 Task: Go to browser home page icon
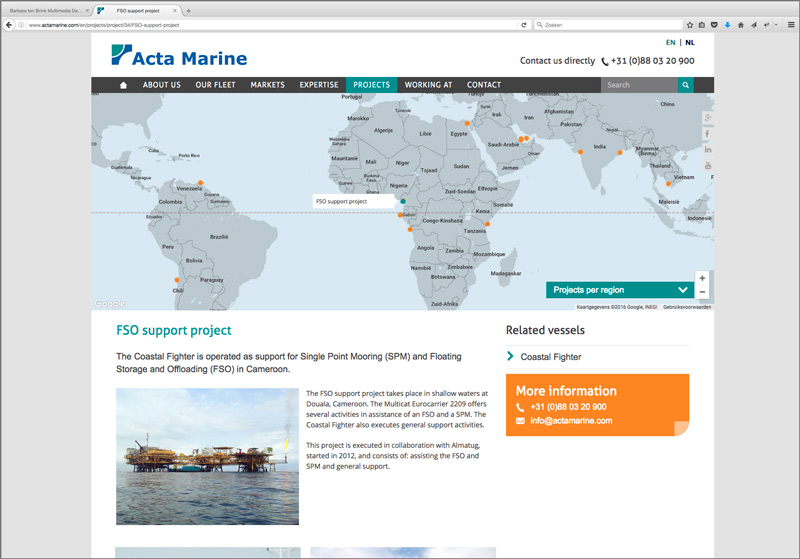(x=741, y=24)
